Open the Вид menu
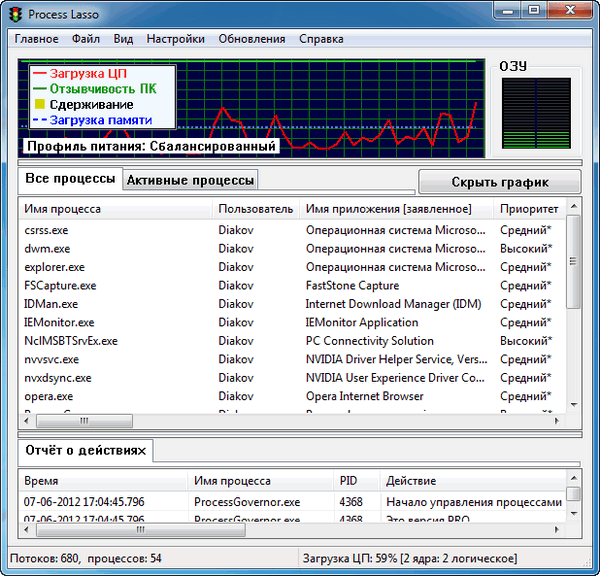The image size is (600, 576). 123,39
